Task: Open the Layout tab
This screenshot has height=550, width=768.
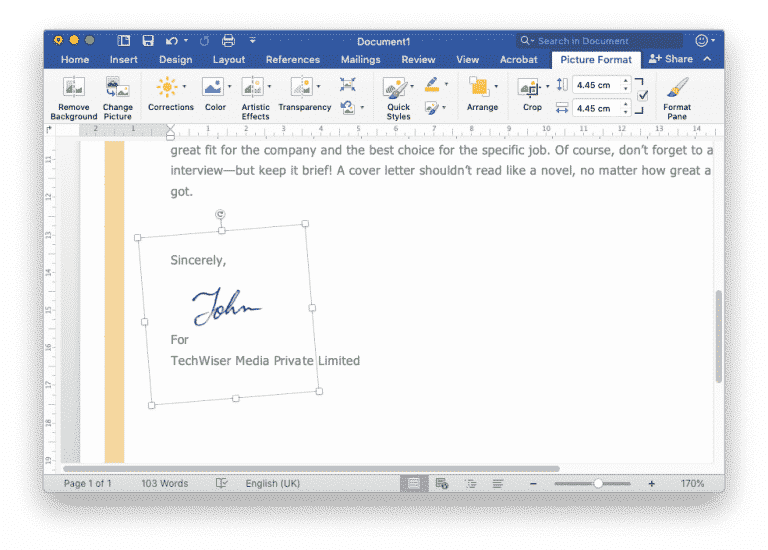Action: [229, 59]
